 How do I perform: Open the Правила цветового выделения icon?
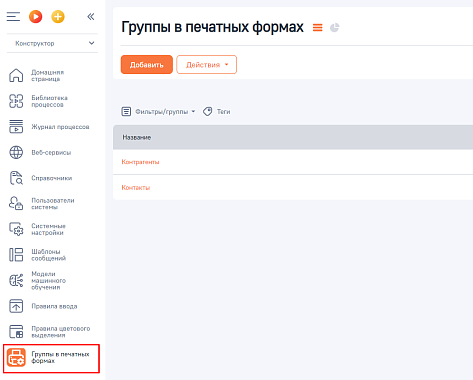16,332
